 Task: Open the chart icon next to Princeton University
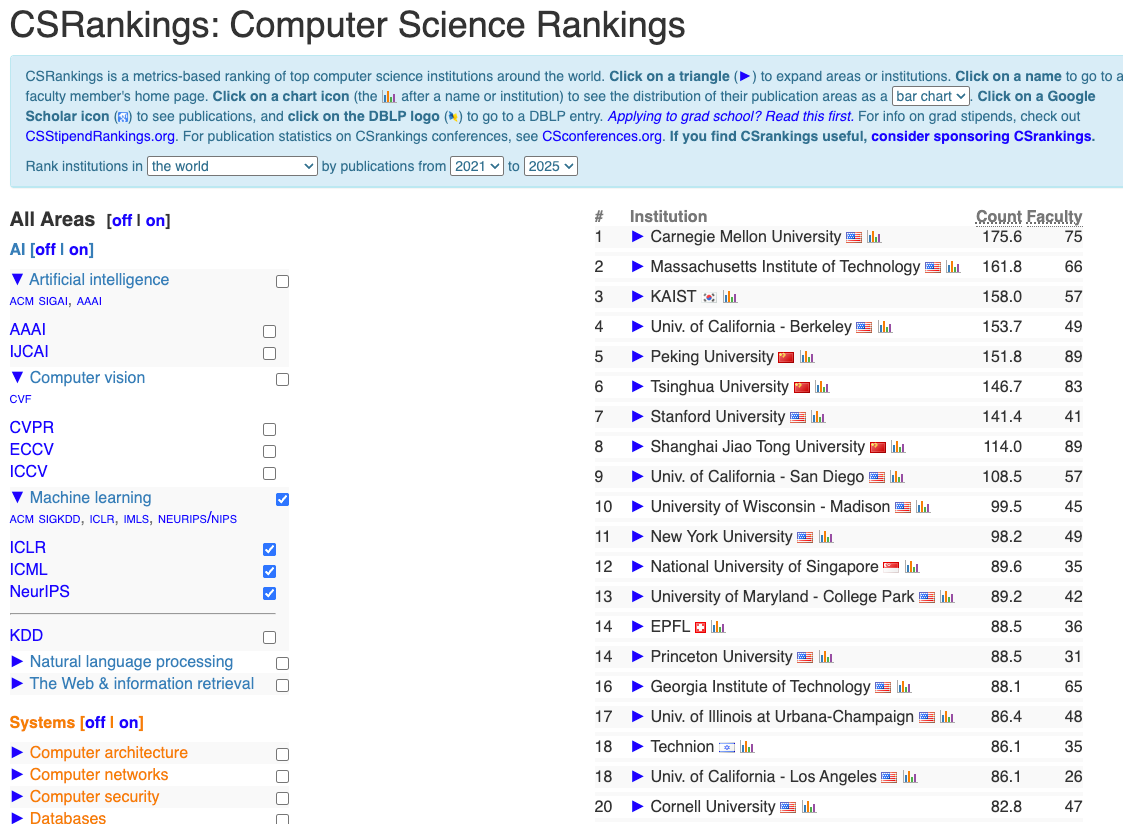tap(826, 657)
